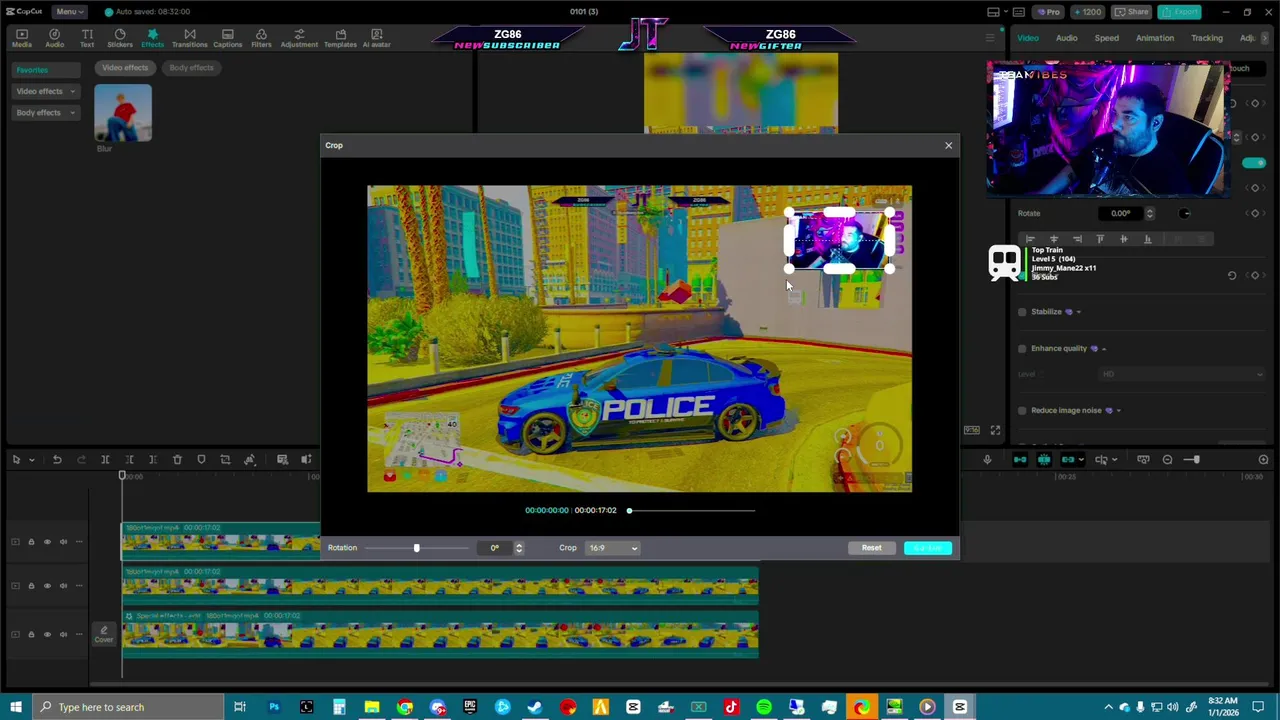Image resolution: width=1280 pixels, height=720 pixels.
Task: Open the Captions panel icon
Action: click(227, 38)
